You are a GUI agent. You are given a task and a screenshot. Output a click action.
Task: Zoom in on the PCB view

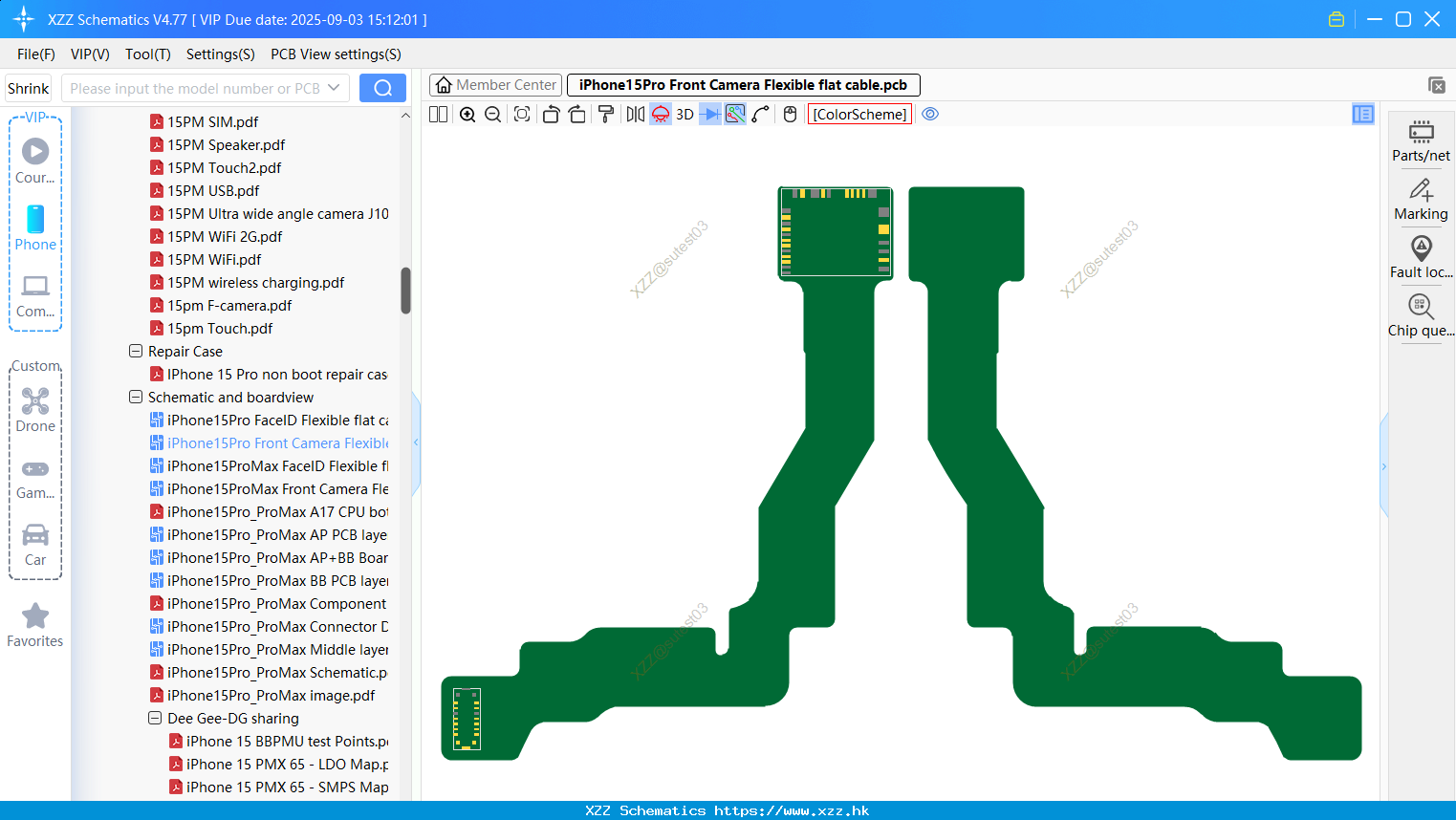click(x=467, y=114)
